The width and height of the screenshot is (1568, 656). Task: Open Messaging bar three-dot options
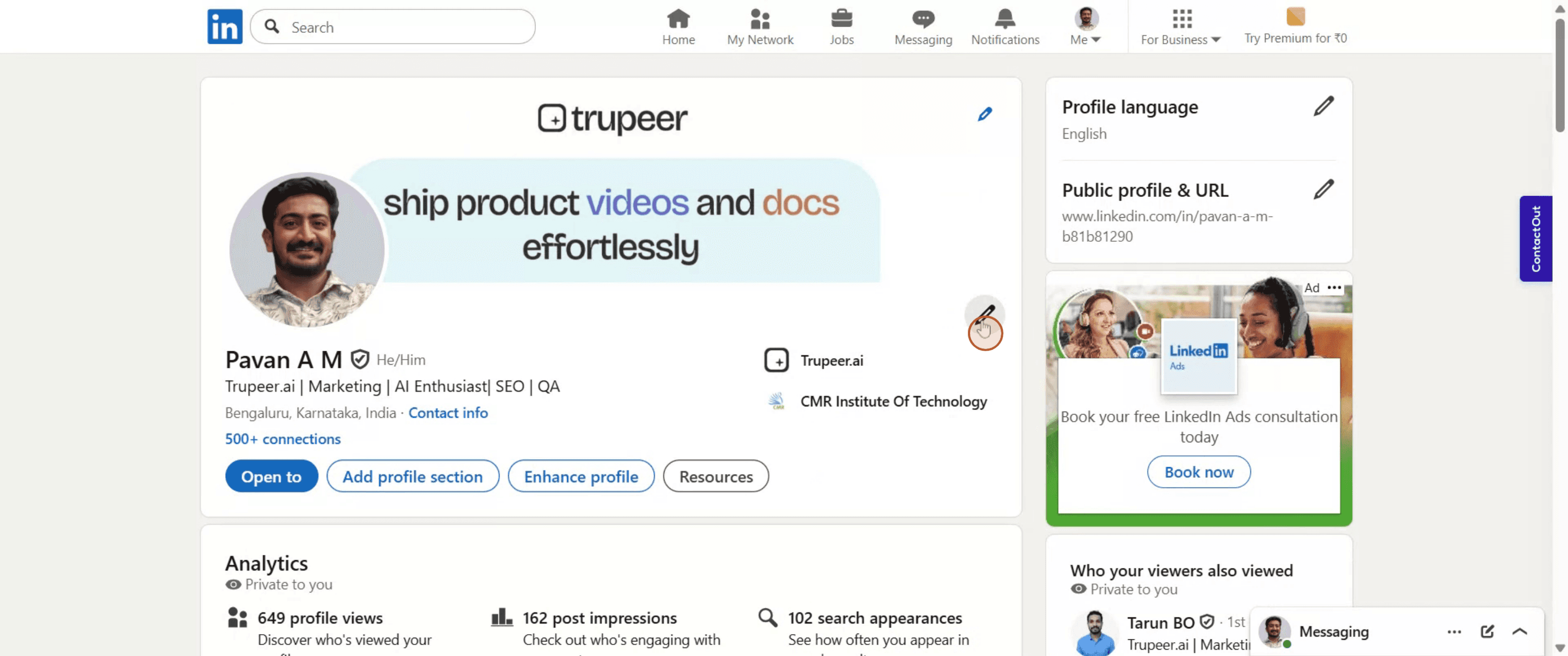point(1454,632)
